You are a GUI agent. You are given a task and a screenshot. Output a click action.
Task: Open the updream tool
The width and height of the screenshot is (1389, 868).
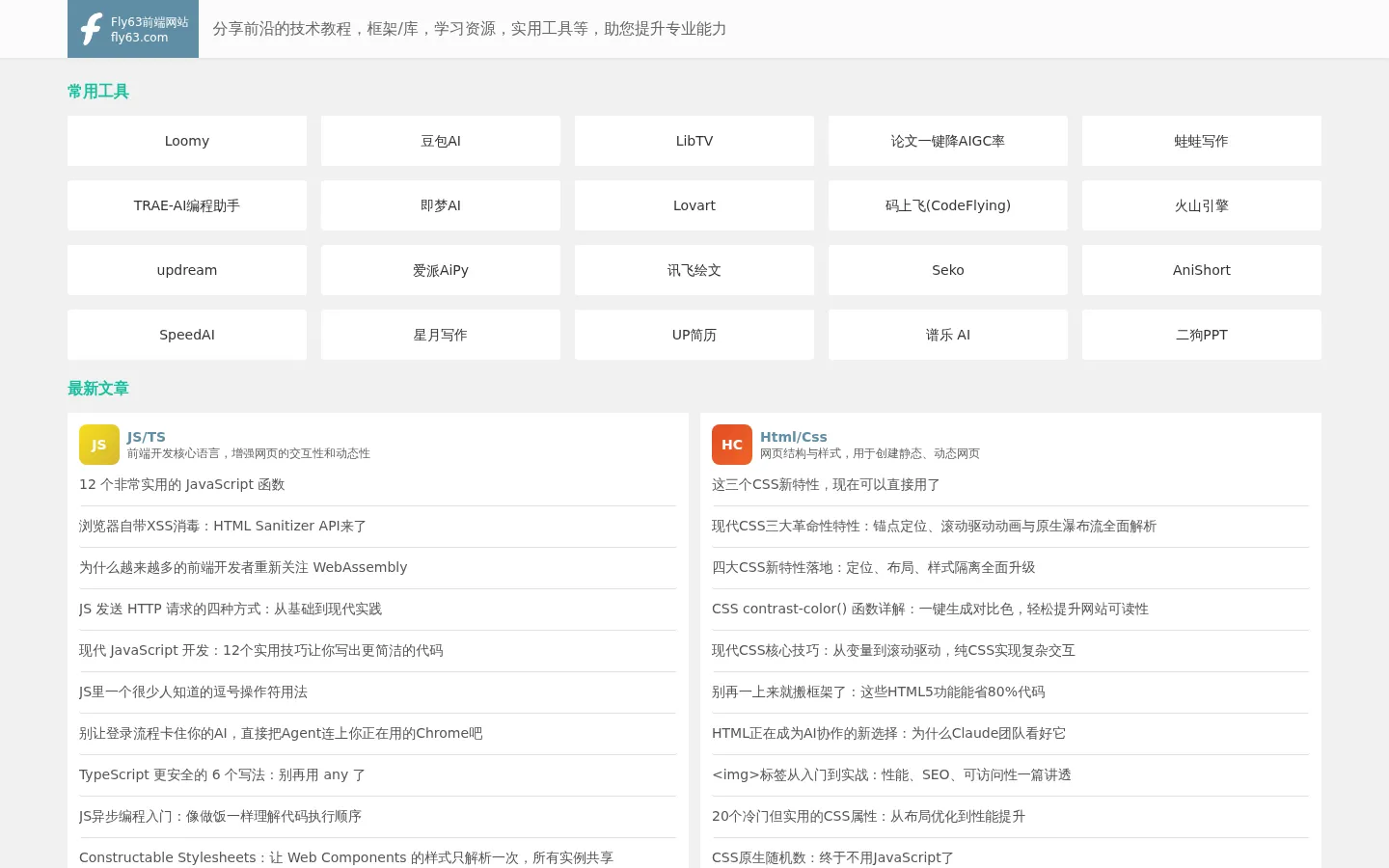point(187,270)
